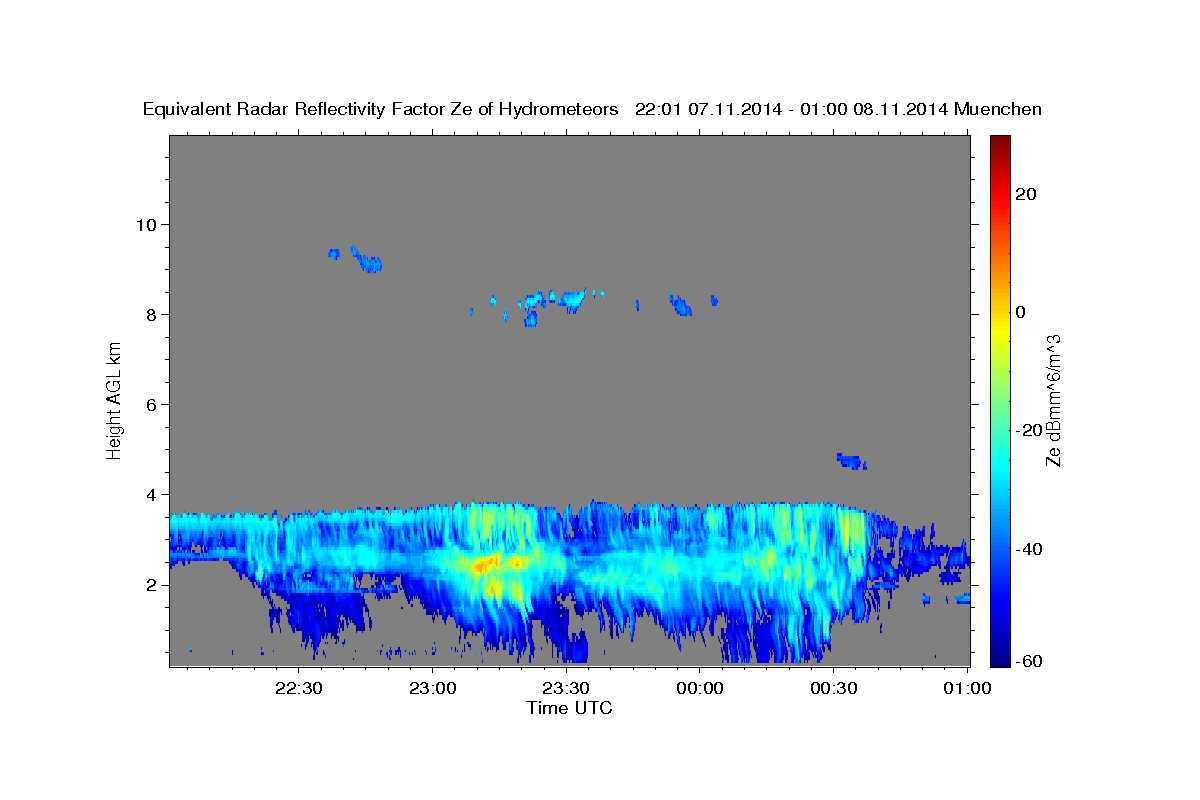Click the height tick label '10'
1200x800 pixels.
(x=148, y=224)
